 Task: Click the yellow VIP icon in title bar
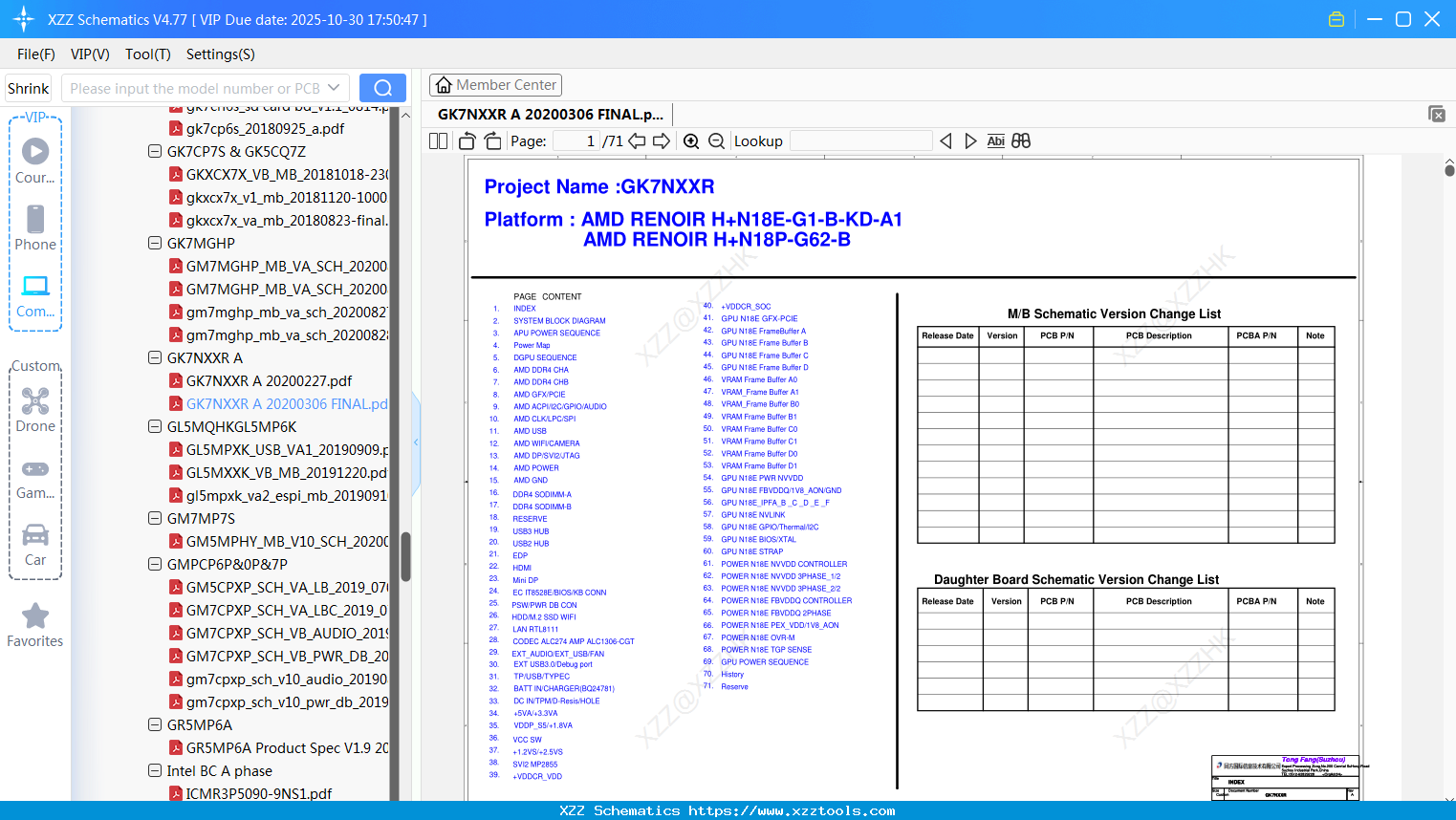tap(1336, 19)
